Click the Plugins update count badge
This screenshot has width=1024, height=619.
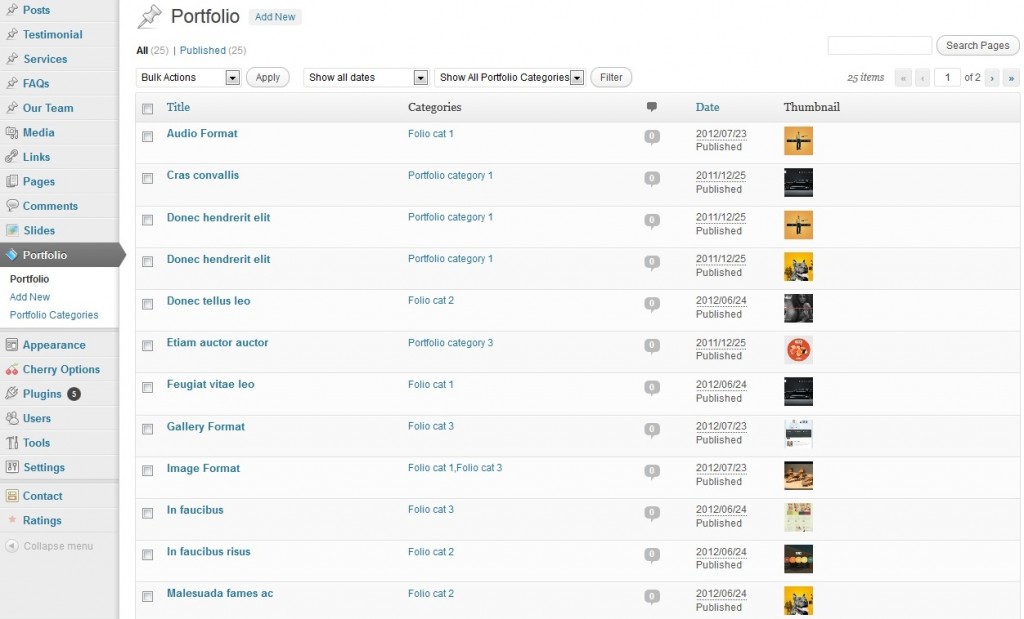tap(74, 394)
